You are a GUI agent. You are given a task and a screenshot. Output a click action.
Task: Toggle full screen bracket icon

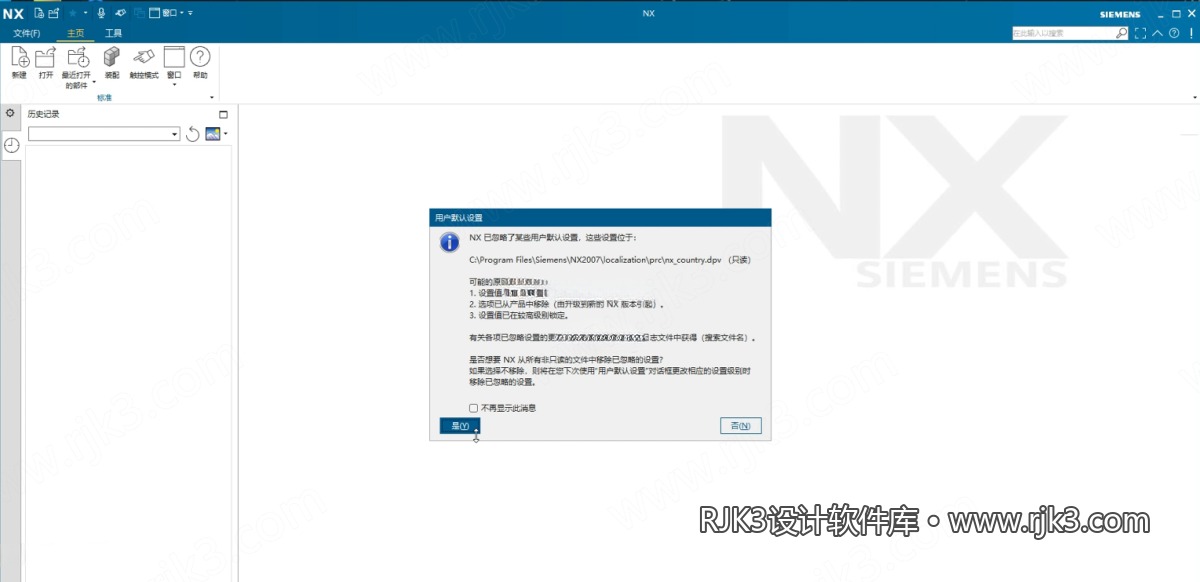tap(1140, 33)
